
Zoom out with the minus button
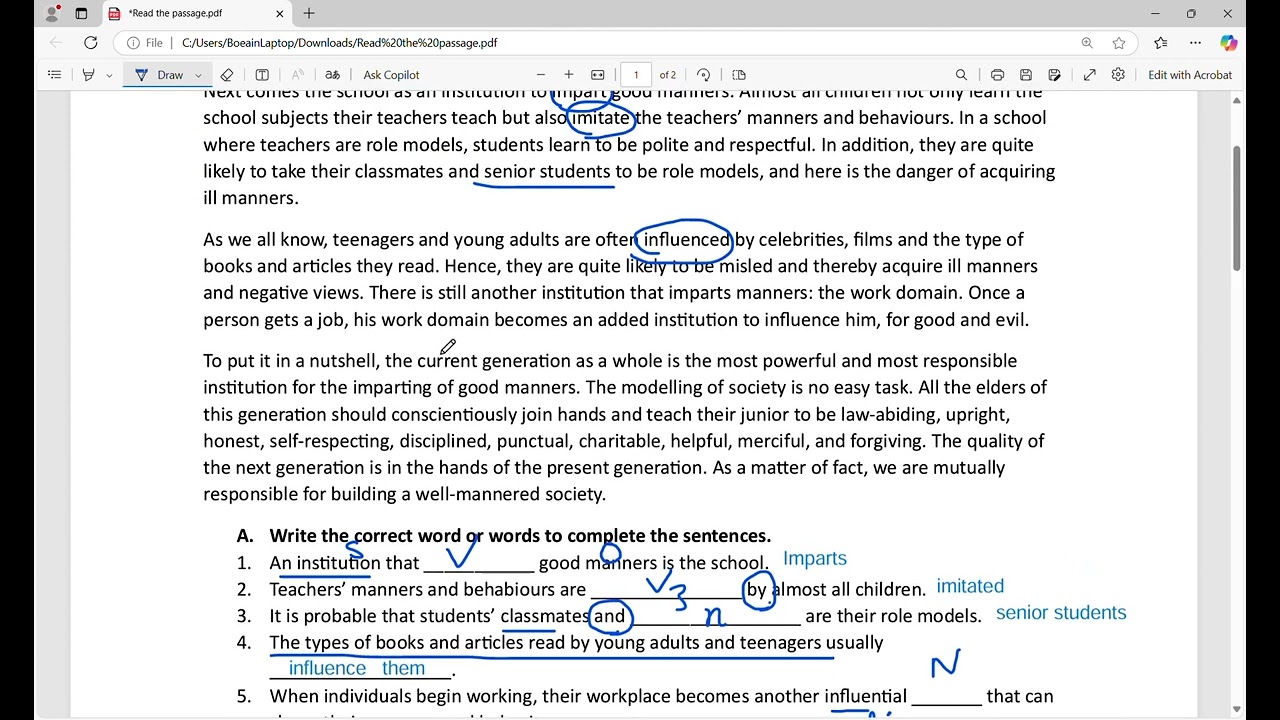541,75
